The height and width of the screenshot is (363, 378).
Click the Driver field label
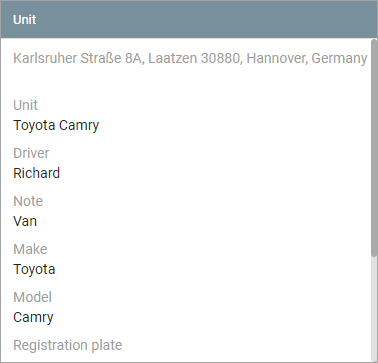(x=31, y=153)
